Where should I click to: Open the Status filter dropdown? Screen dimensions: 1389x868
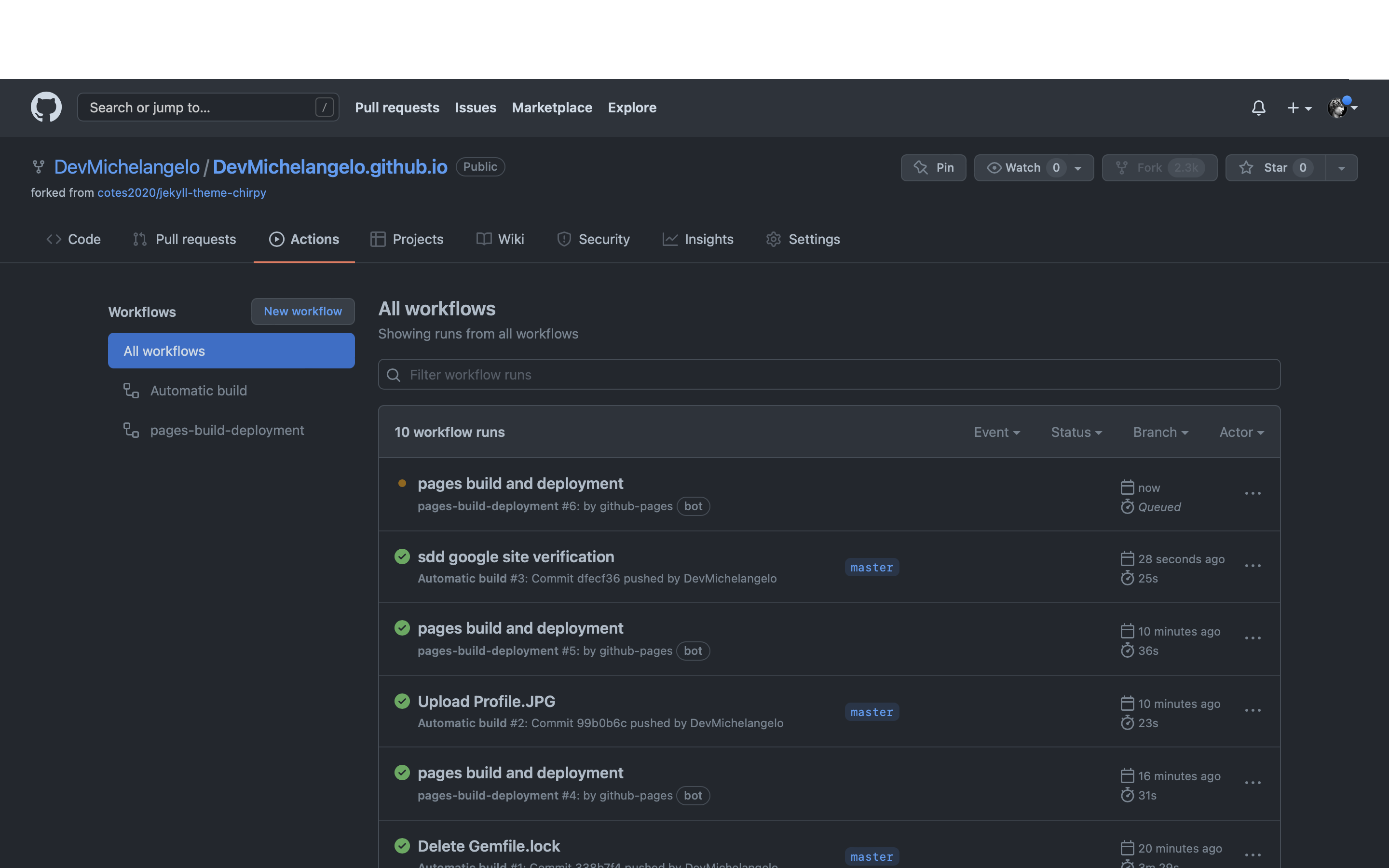click(1076, 432)
